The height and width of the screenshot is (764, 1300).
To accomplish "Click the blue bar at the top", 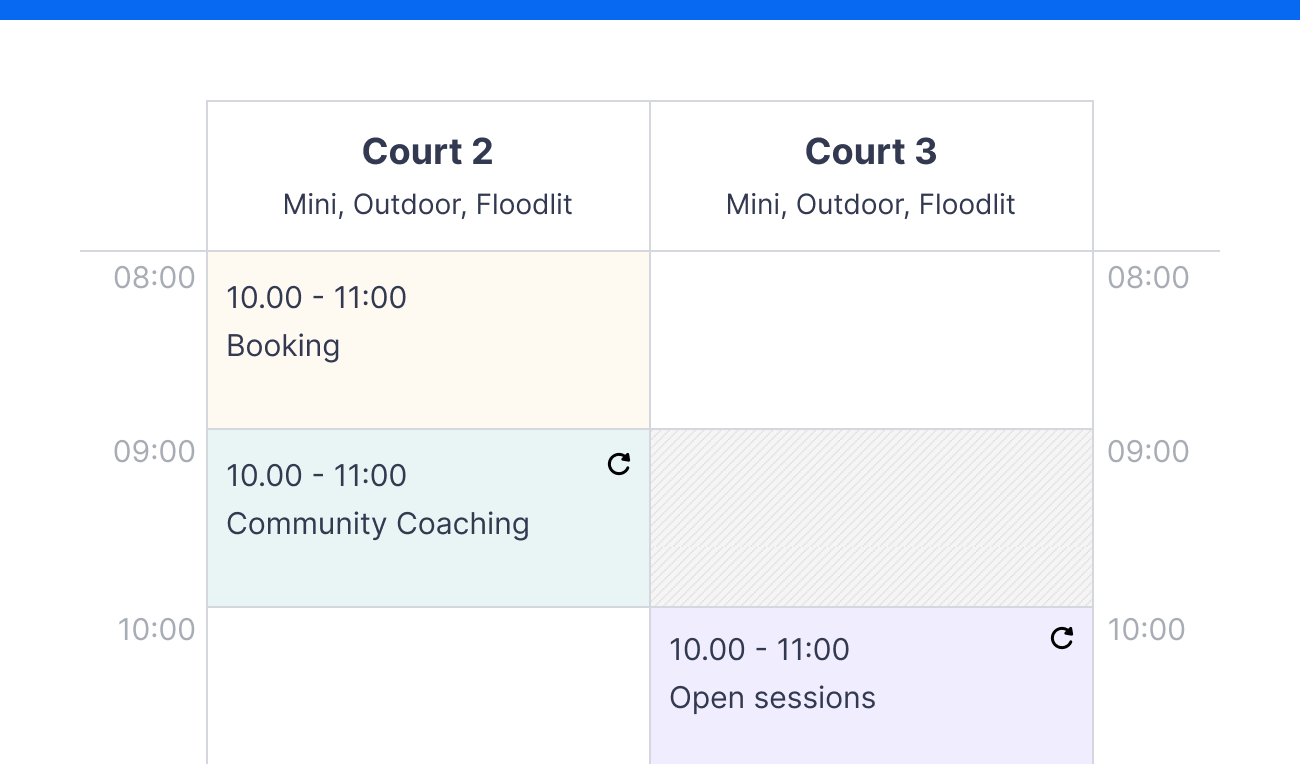I will pos(650,11).
